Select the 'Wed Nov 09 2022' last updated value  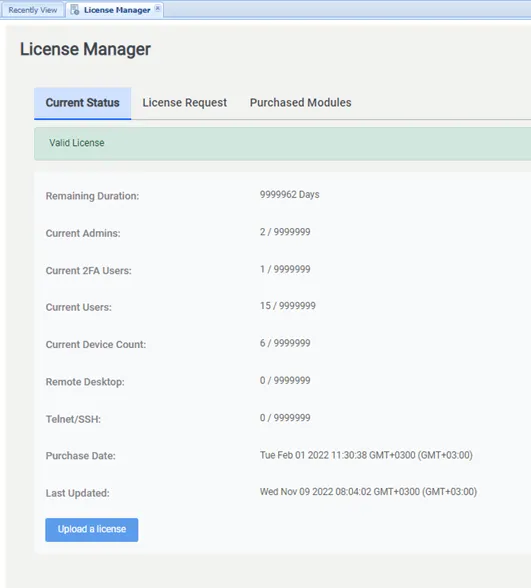[368, 492]
